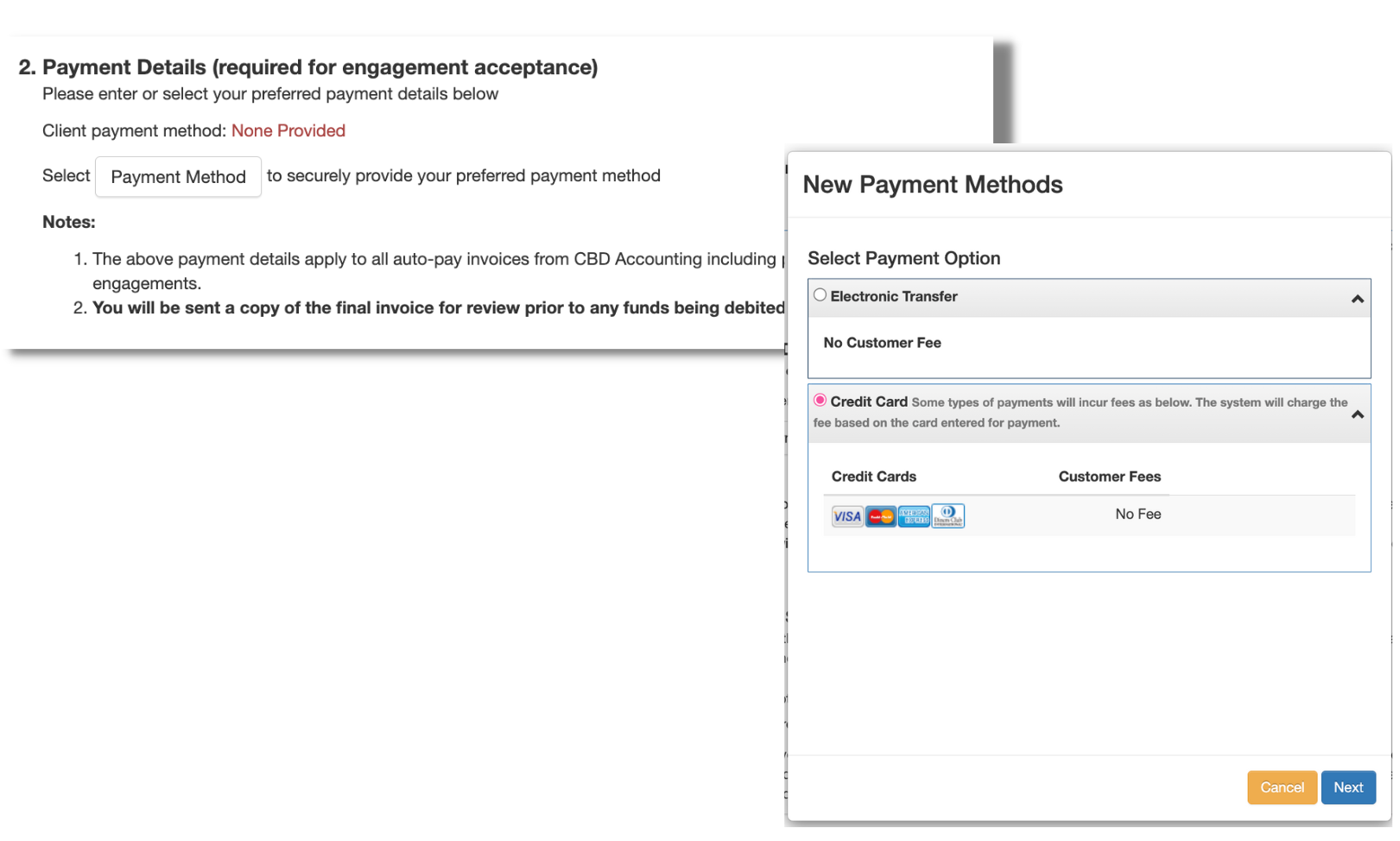Screen dimensions: 1400x841
Task: Open the Payment Method selector button
Action: coord(178,177)
